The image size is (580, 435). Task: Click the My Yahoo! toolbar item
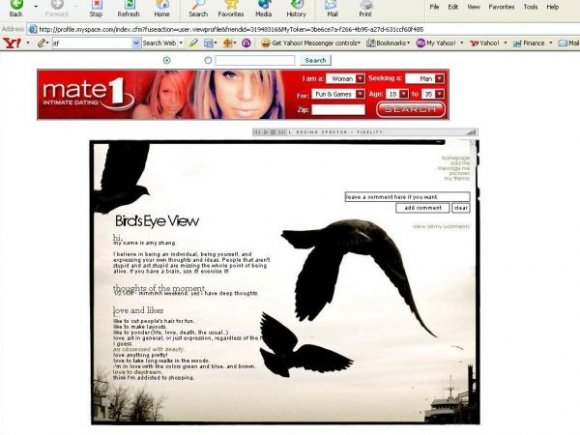436,43
